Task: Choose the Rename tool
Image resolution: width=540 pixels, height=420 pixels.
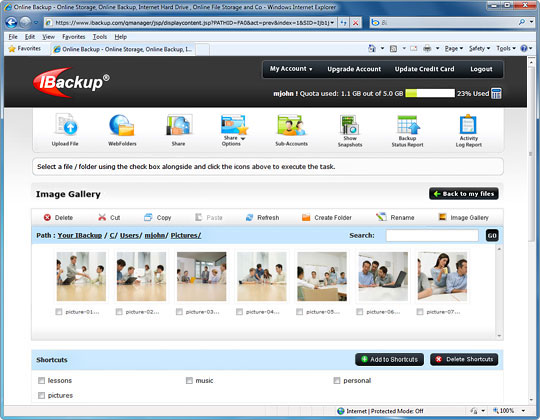Action: pyautogui.click(x=395, y=218)
